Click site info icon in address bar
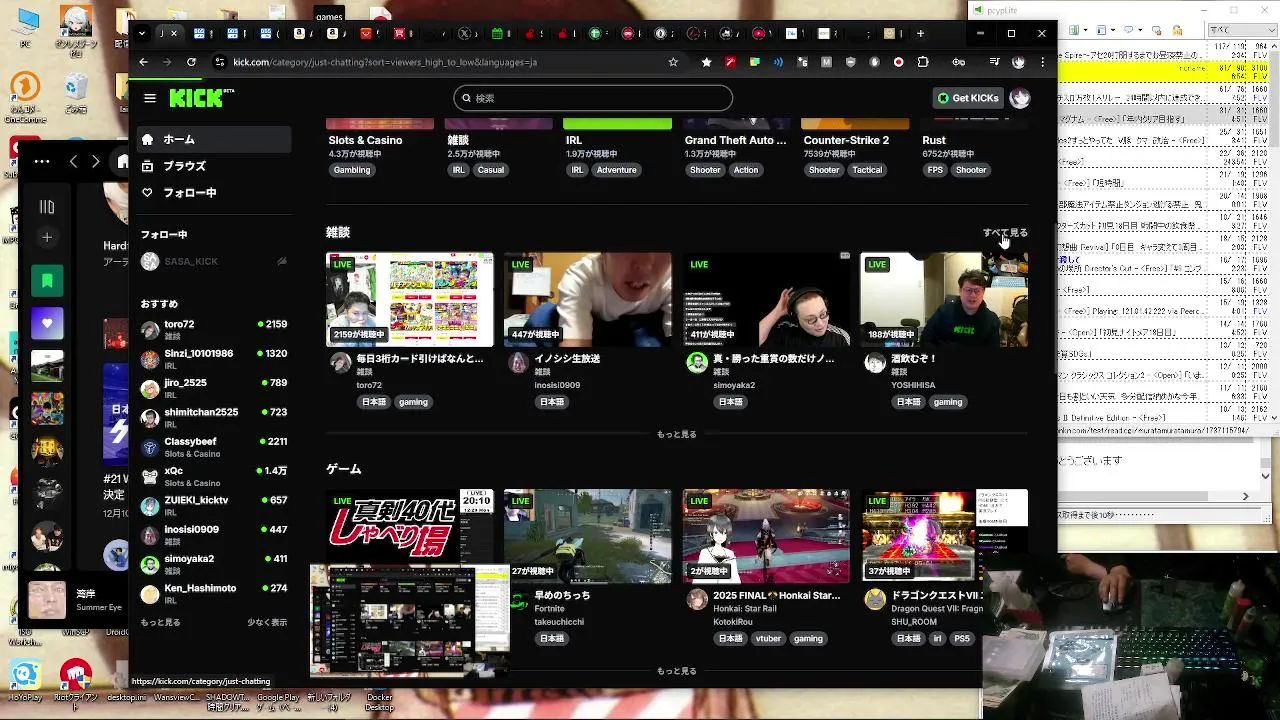 [x=220, y=62]
